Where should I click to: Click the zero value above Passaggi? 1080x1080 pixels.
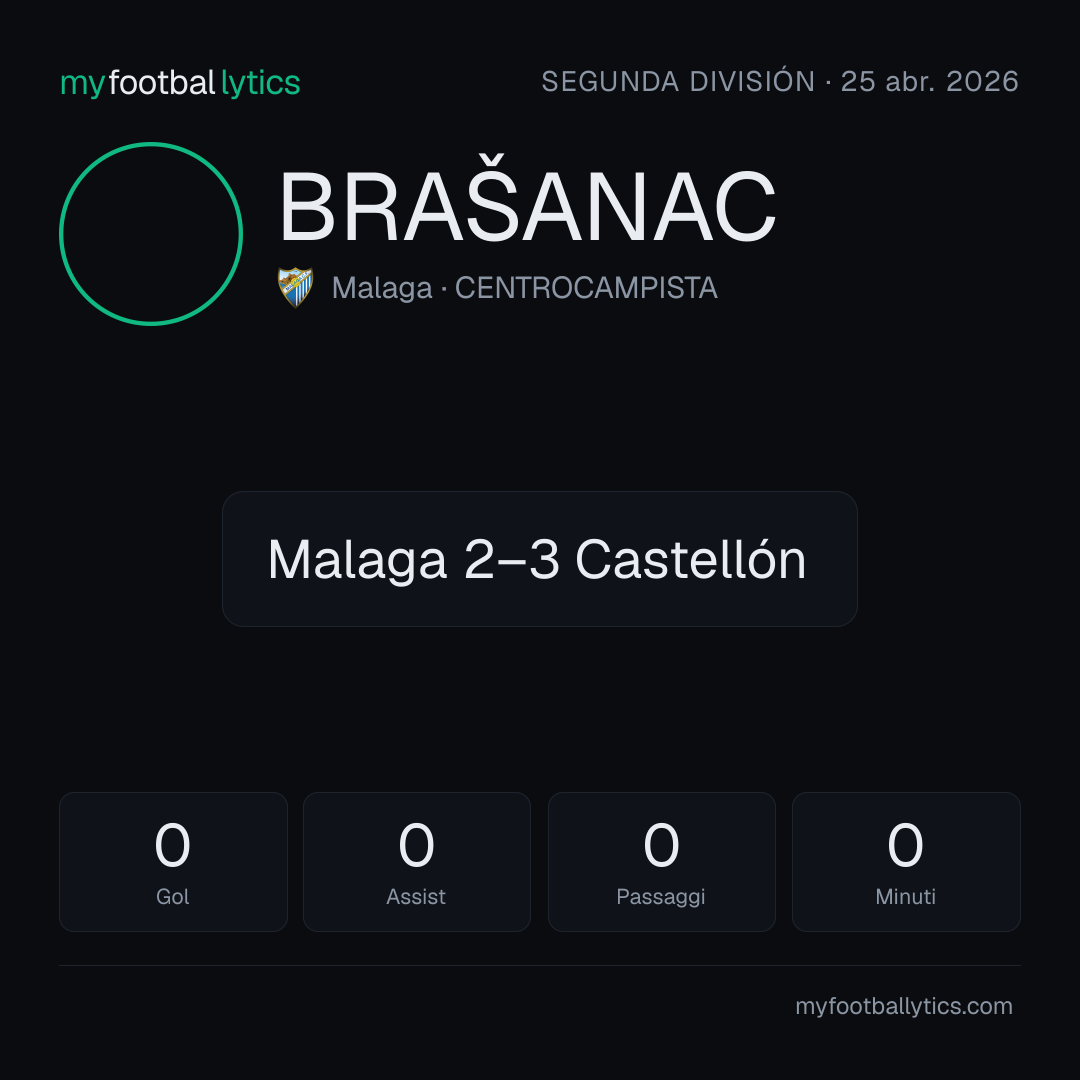pos(661,845)
